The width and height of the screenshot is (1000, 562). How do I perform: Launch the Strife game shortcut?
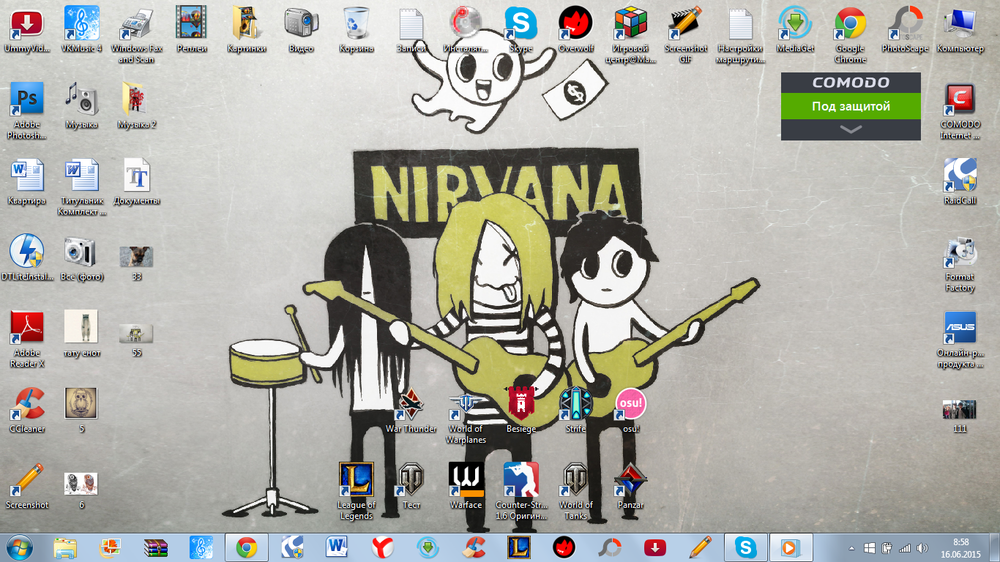click(x=575, y=410)
